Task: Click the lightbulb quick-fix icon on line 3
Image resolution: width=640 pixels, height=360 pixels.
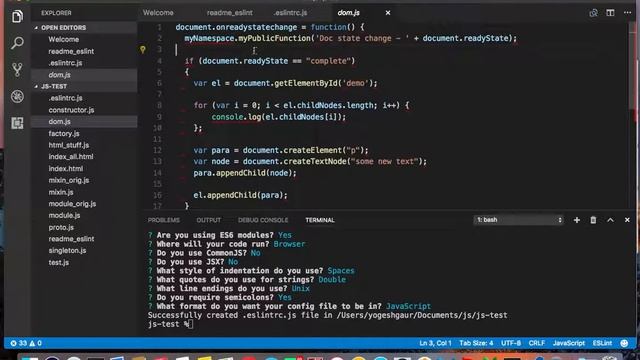Action: point(142,50)
